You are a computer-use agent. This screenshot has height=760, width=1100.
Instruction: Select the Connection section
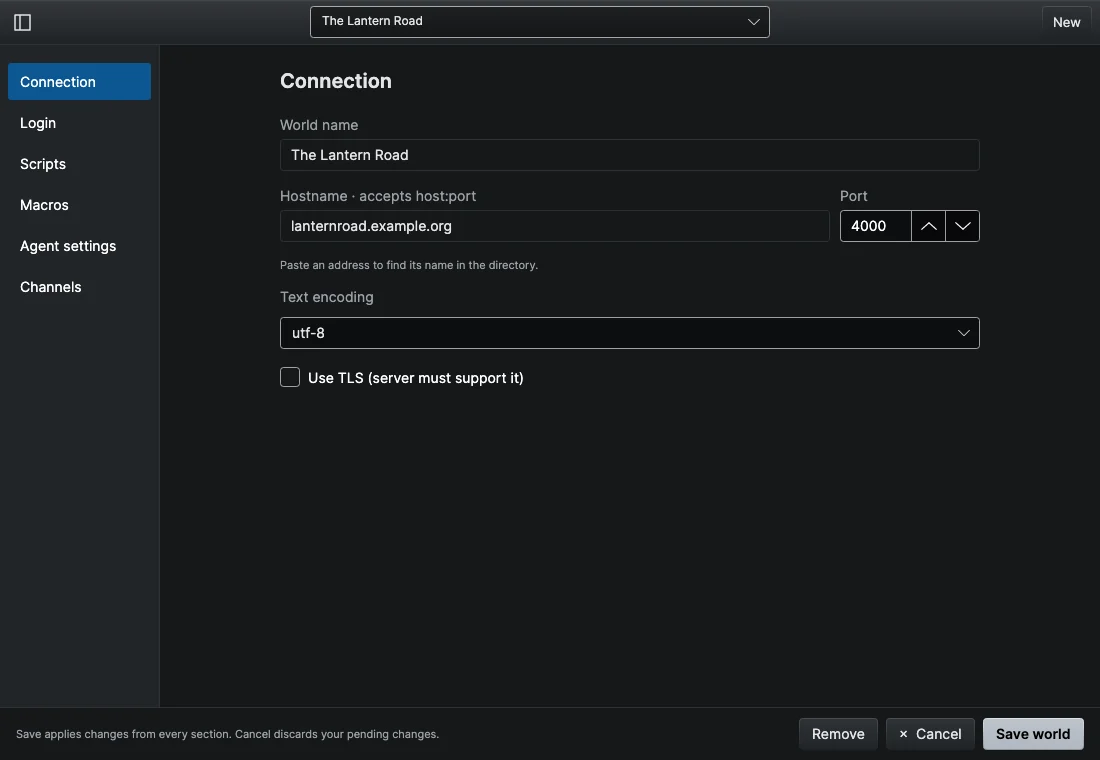(79, 81)
